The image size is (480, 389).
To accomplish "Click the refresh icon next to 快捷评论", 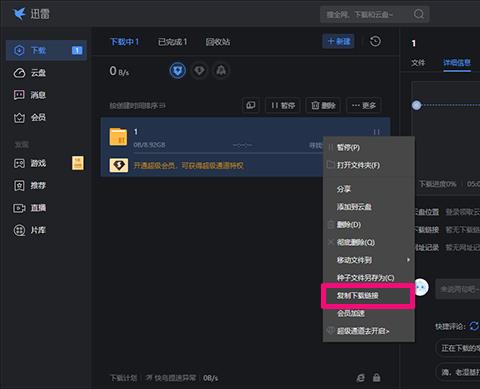I will [474, 326].
